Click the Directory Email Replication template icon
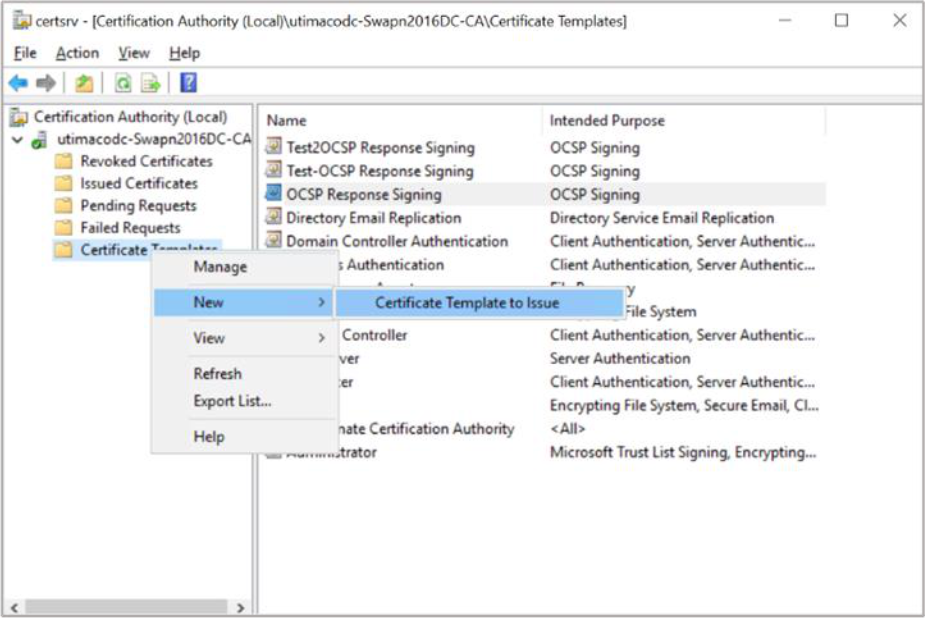925x618 pixels. click(274, 218)
